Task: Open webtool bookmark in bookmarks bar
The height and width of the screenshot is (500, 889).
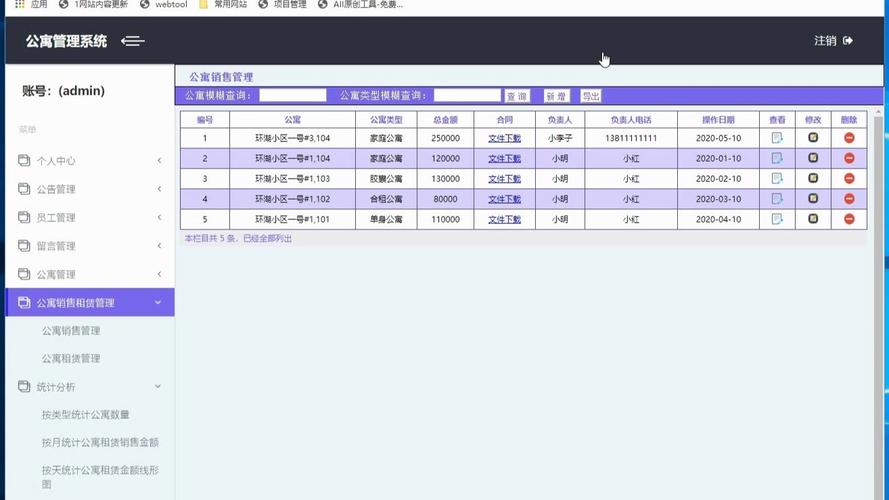Action: click(163, 5)
